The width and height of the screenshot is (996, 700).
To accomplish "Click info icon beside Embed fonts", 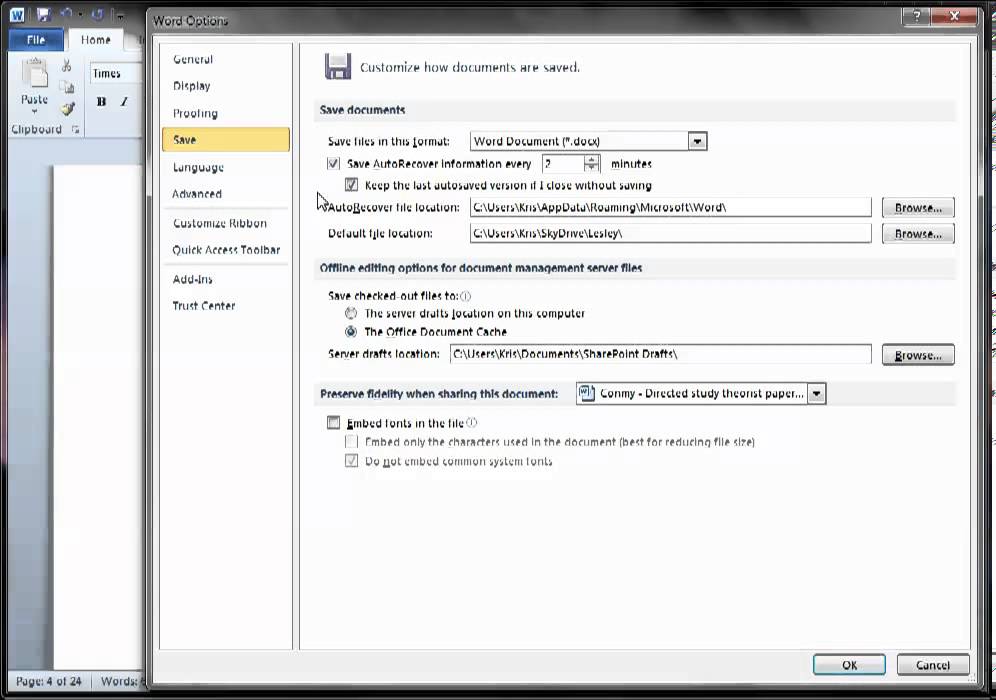I will pyautogui.click(x=472, y=423).
